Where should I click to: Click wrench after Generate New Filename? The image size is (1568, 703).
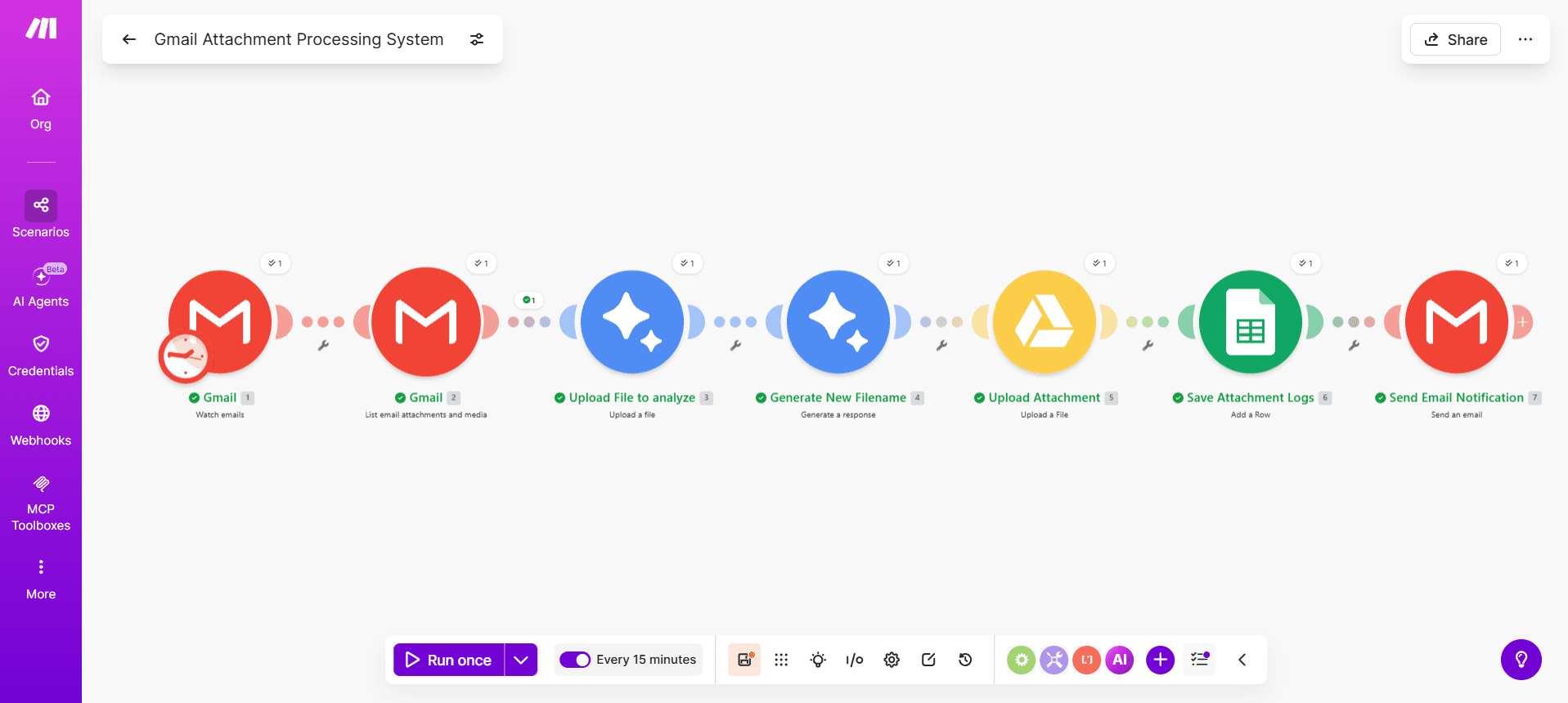tap(941, 346)
